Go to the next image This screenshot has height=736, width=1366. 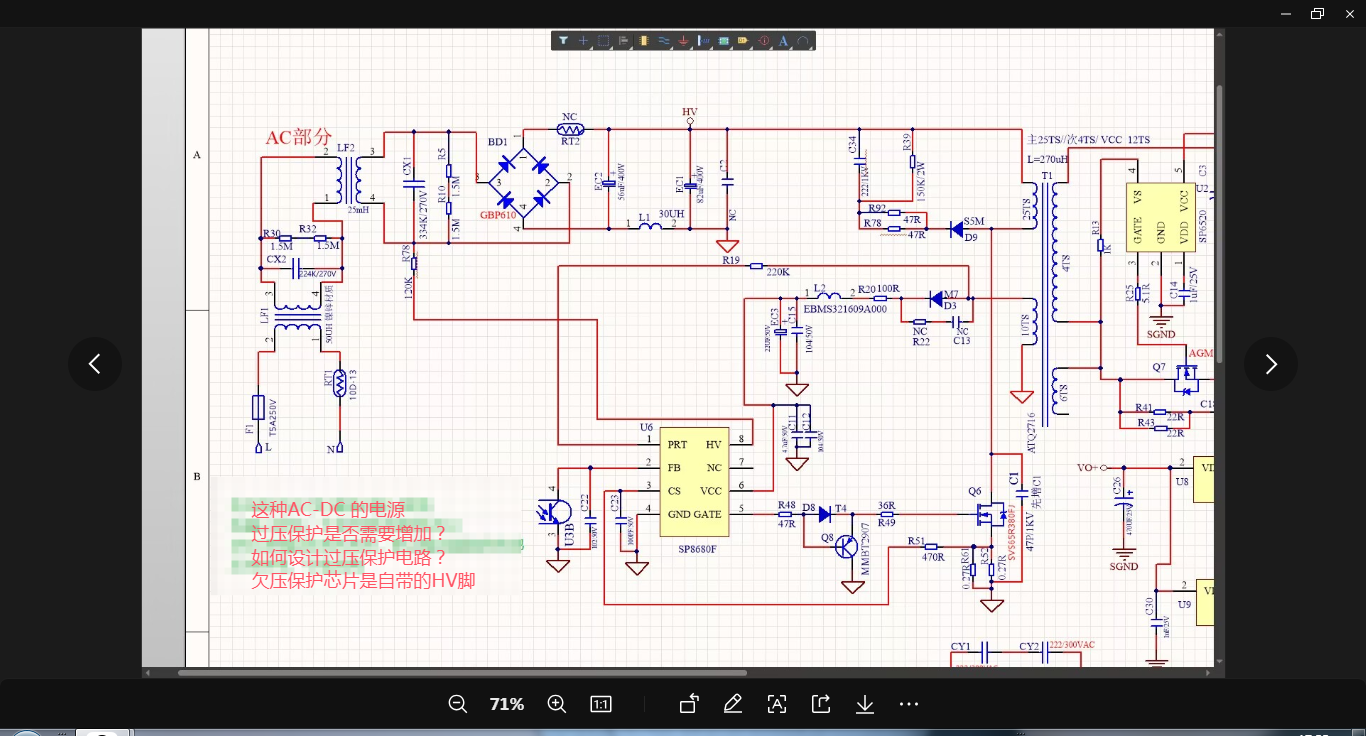[x=1271, y=364]
